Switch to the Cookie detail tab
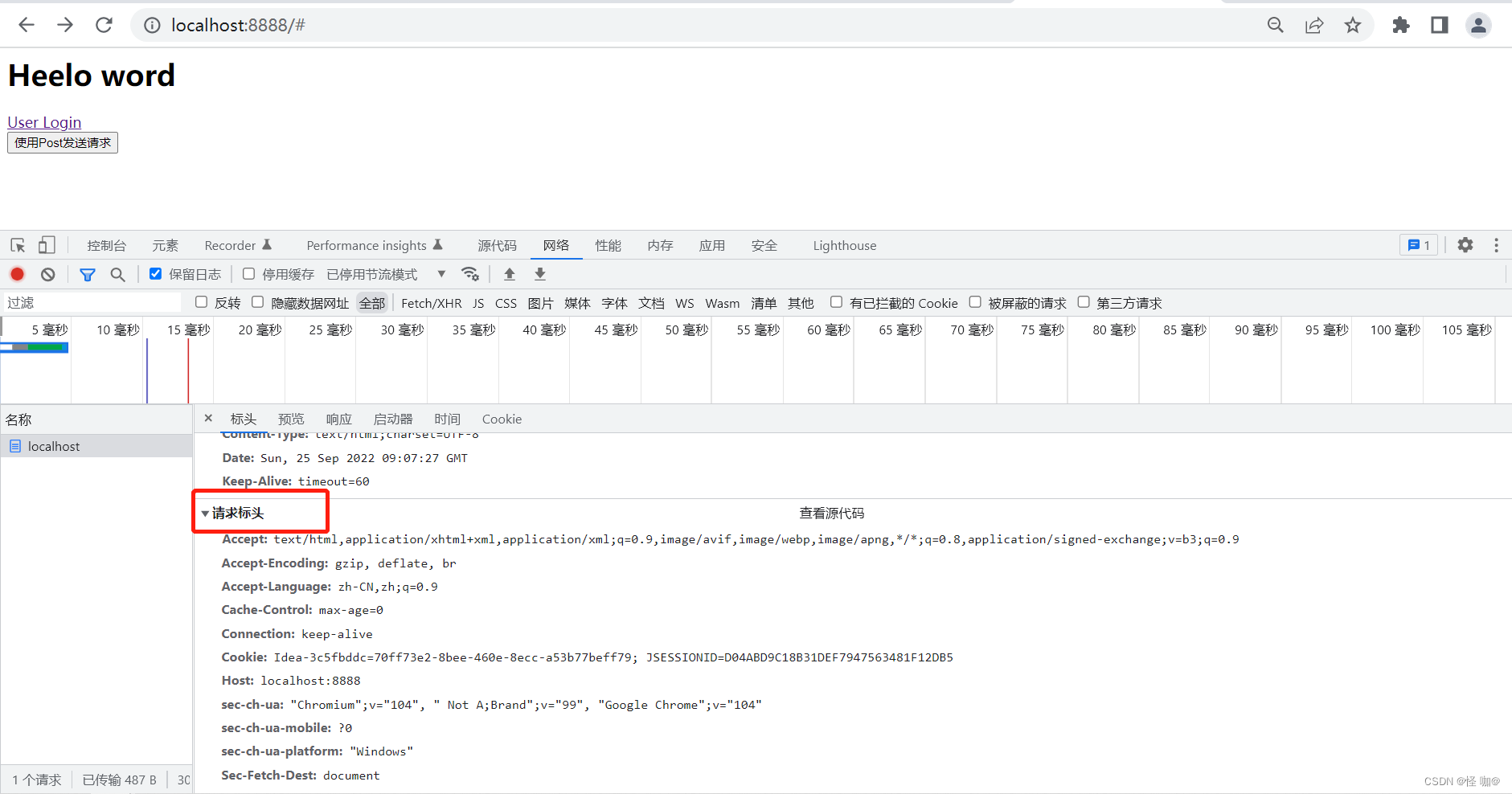This screenshot has width=1512, height=794. pos(502,419)
